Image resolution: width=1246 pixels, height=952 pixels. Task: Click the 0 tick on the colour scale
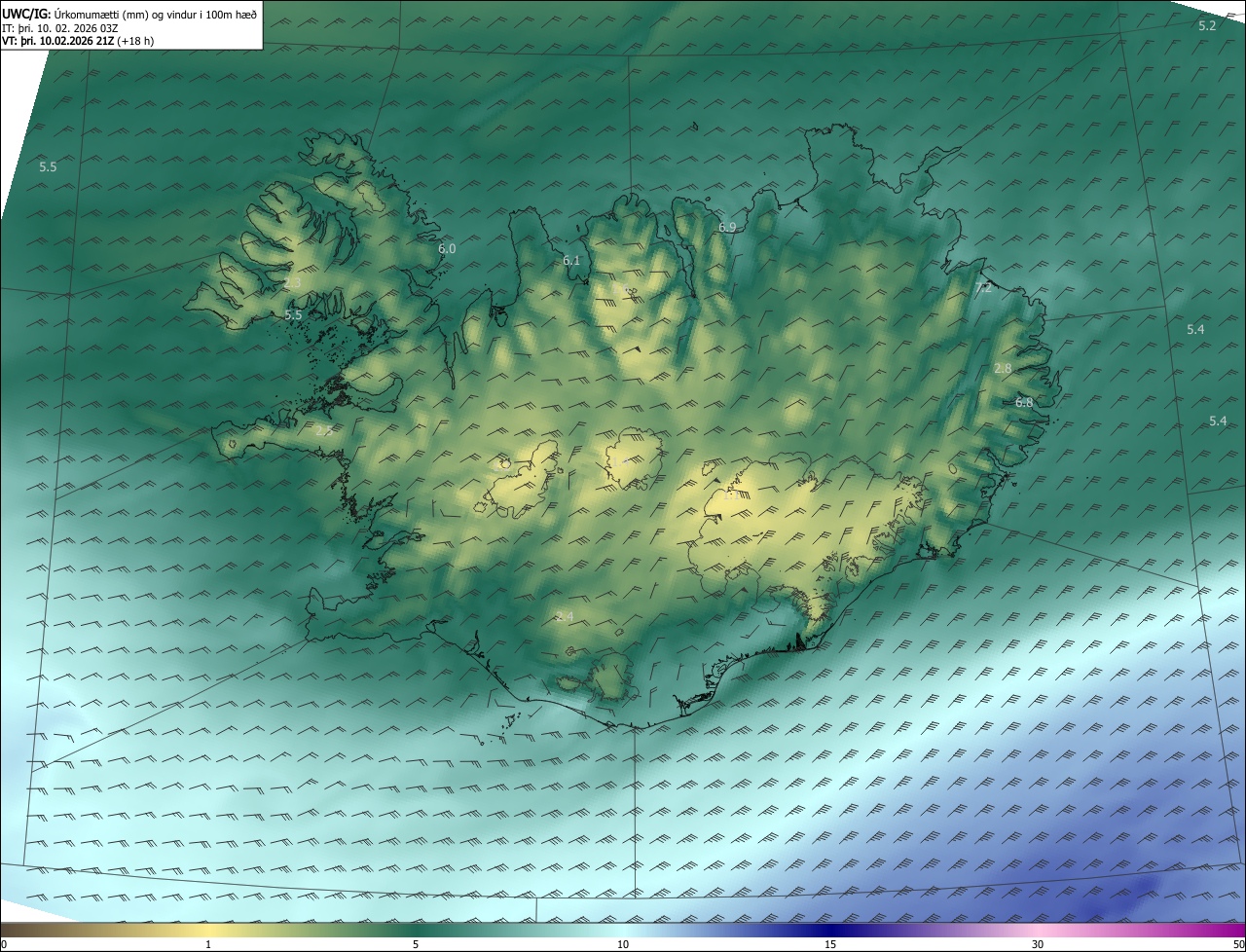click(4, 944)
